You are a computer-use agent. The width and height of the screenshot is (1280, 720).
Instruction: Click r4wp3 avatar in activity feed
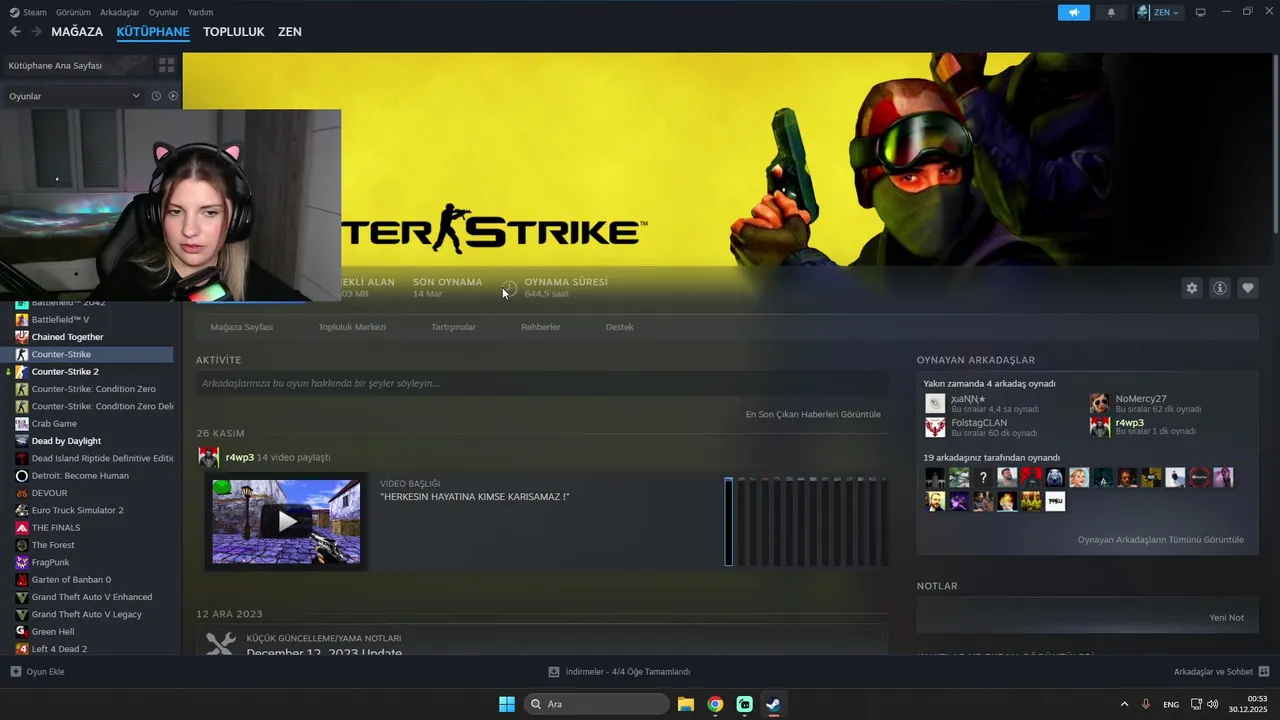click(x=208, y=457)
